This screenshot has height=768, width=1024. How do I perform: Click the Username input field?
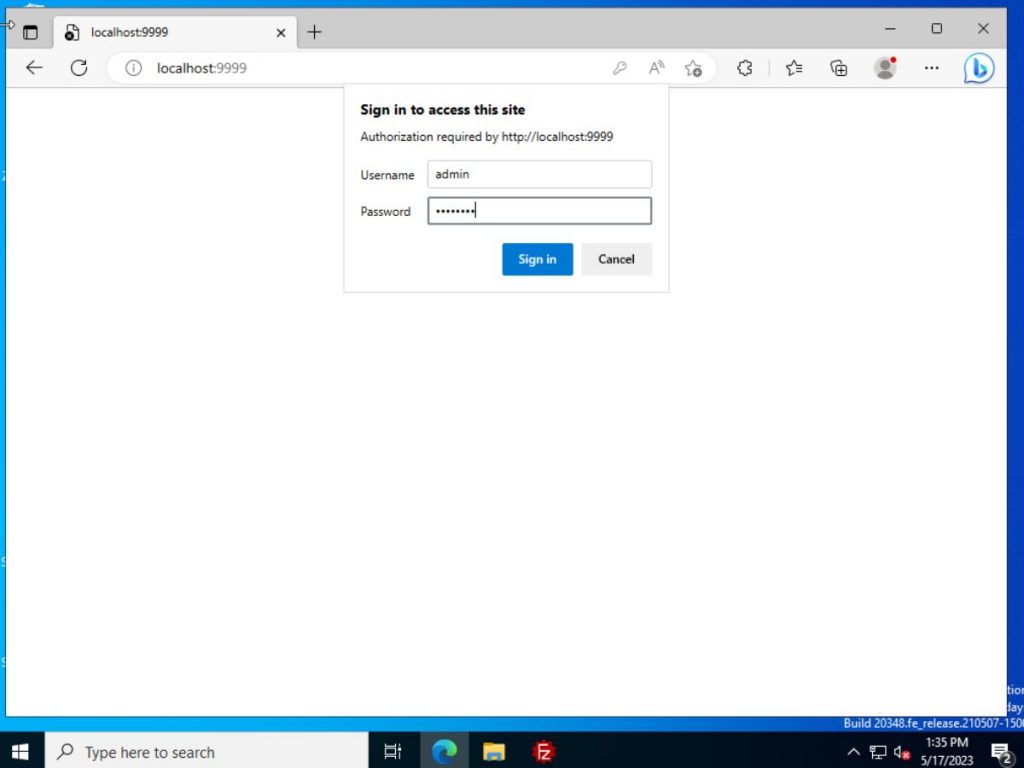[539, 174]
